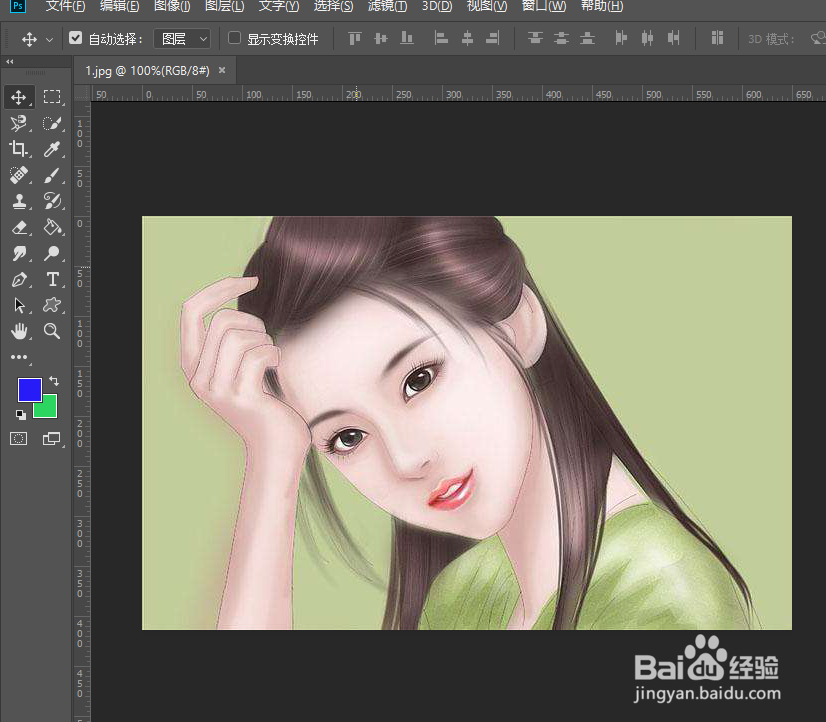Align left edges of layers
The image size is (826, 722).
coord(441,38)
